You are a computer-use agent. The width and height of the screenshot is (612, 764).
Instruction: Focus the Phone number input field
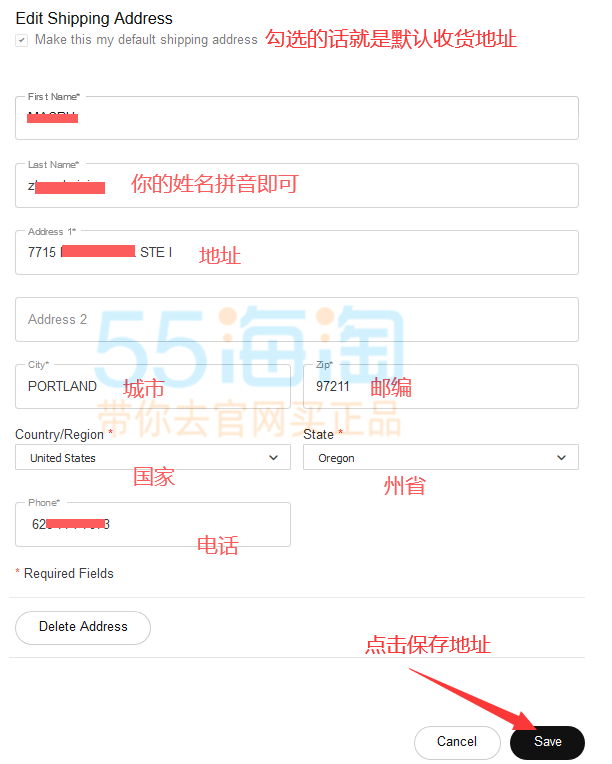153,524
